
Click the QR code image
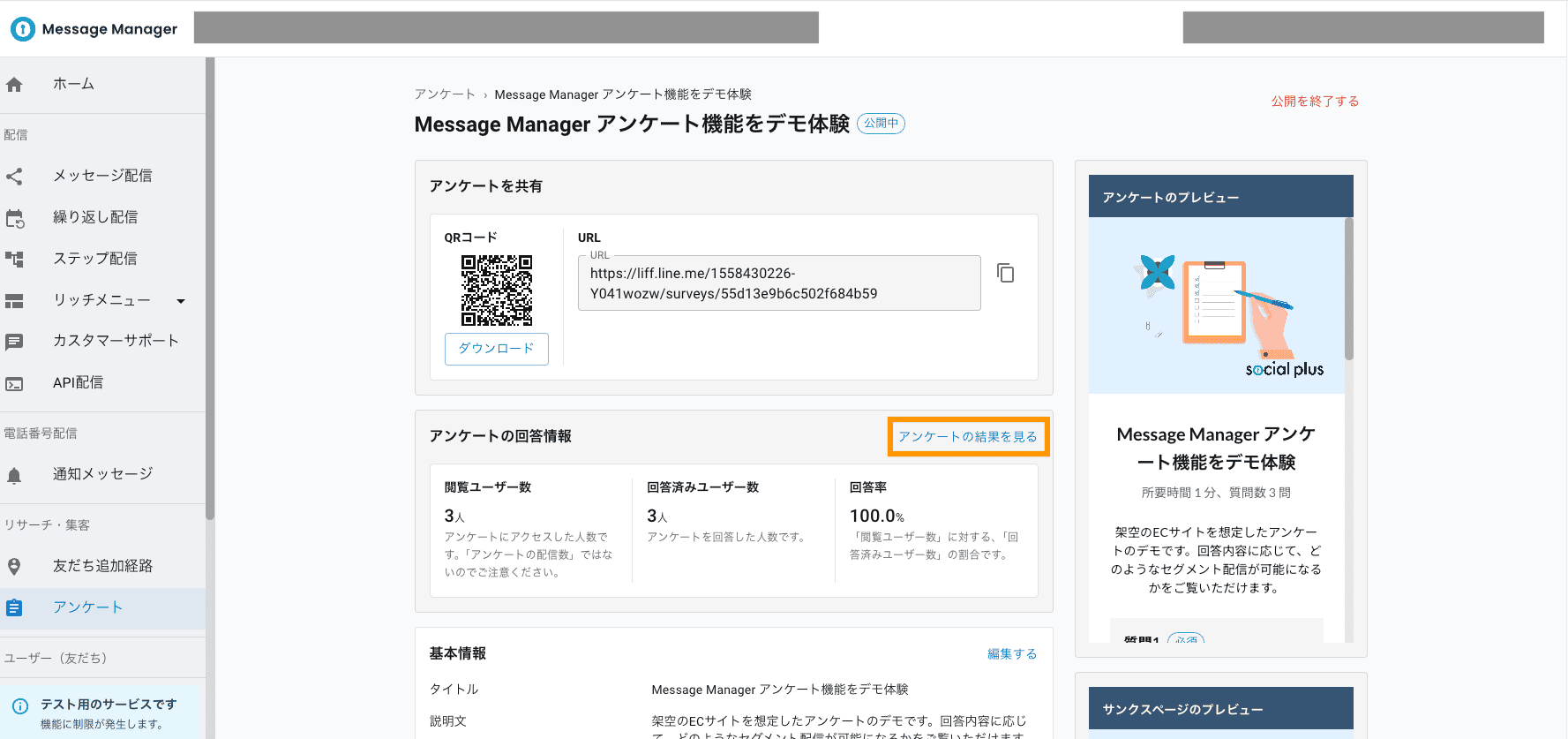coord(497,290)
